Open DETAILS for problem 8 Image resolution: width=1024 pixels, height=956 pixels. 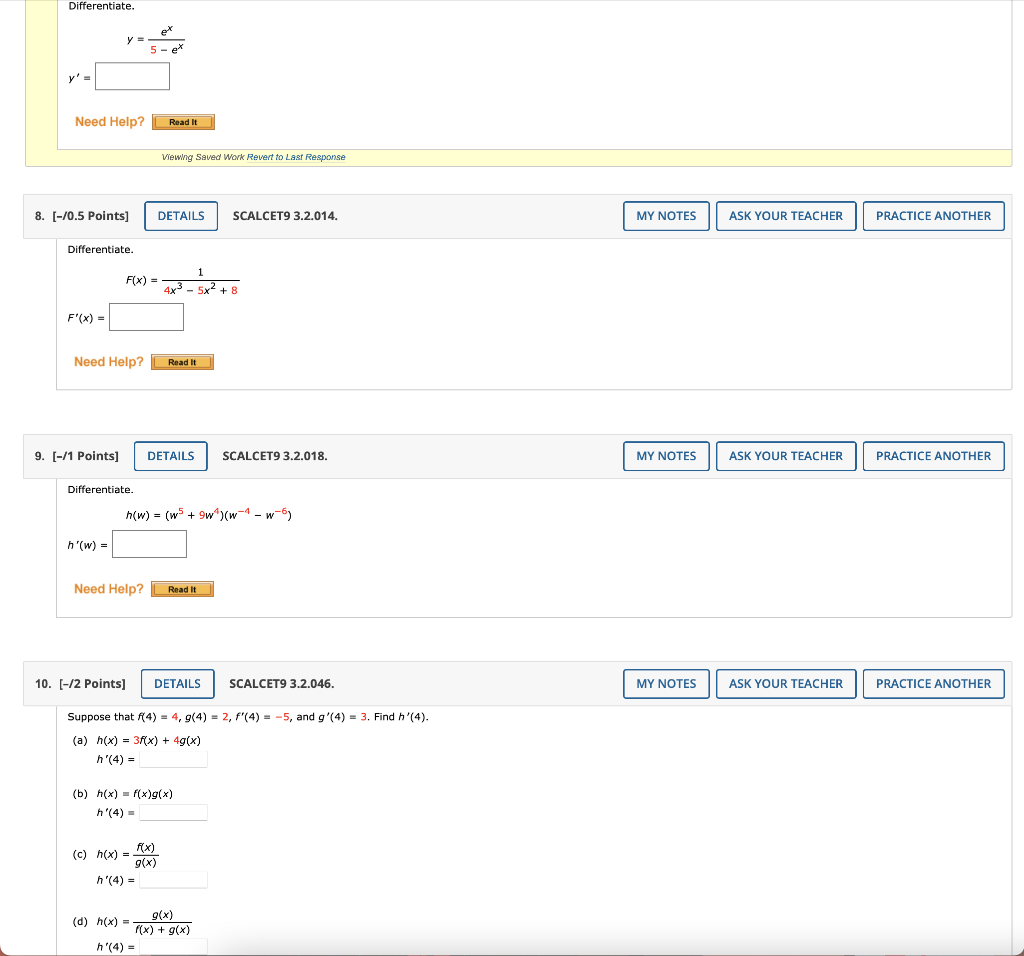click(180, 215)
